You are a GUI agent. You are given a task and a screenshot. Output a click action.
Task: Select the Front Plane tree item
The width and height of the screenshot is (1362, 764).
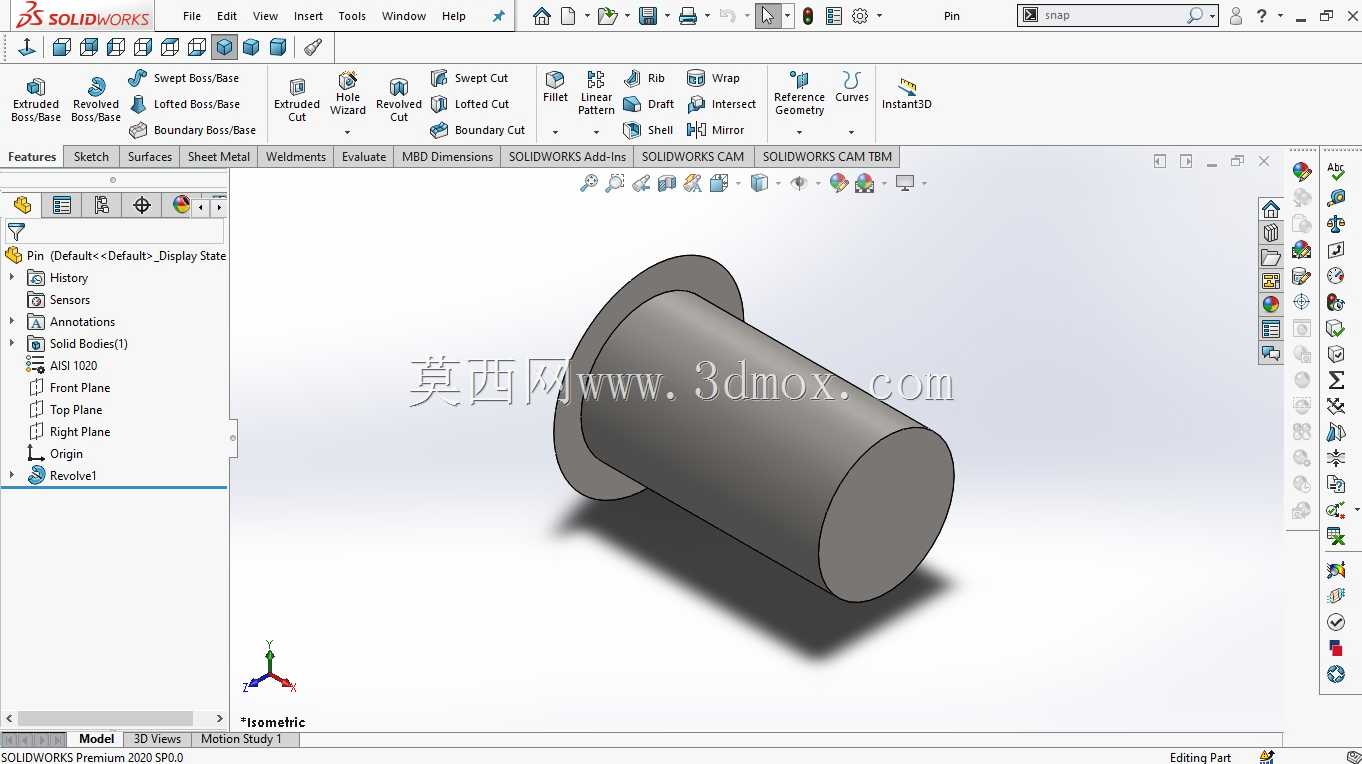pyautogui.click(x=69, y=387)
